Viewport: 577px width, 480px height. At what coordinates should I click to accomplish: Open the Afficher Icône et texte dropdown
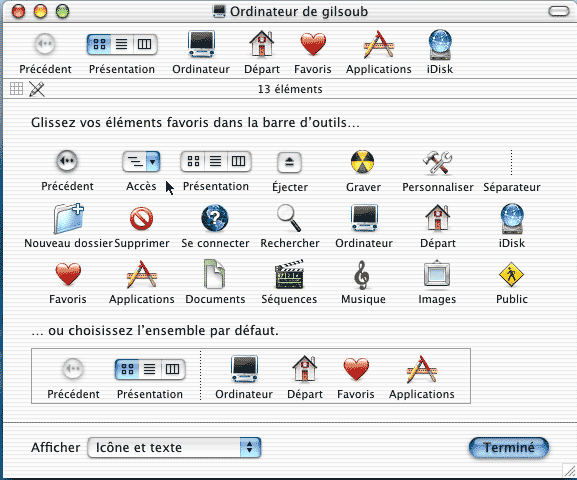click(x=174, y=447)
